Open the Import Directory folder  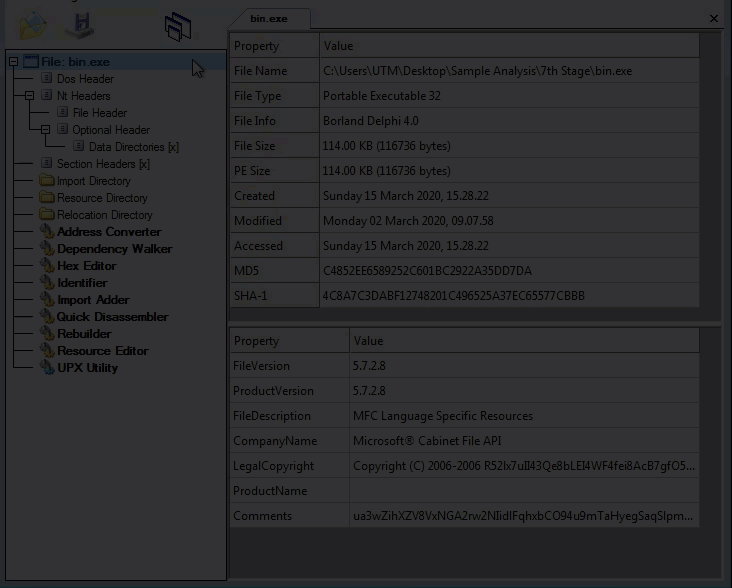(94, 181)
